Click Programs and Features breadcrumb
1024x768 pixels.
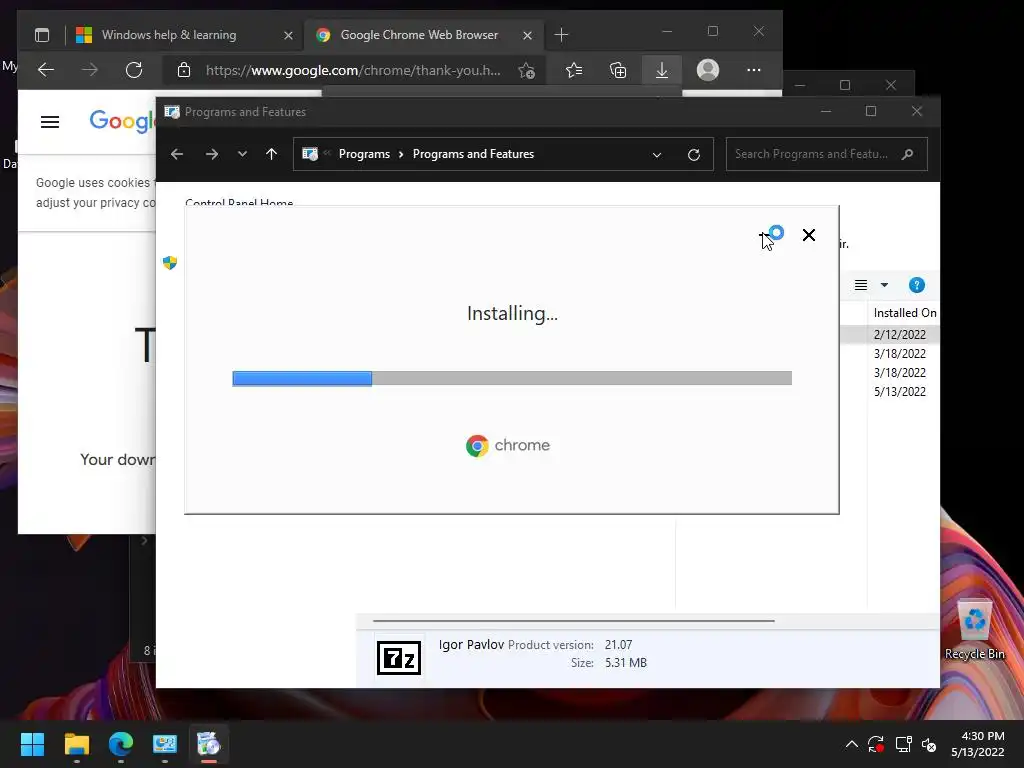pyautogui.click(x=473, y=154)
